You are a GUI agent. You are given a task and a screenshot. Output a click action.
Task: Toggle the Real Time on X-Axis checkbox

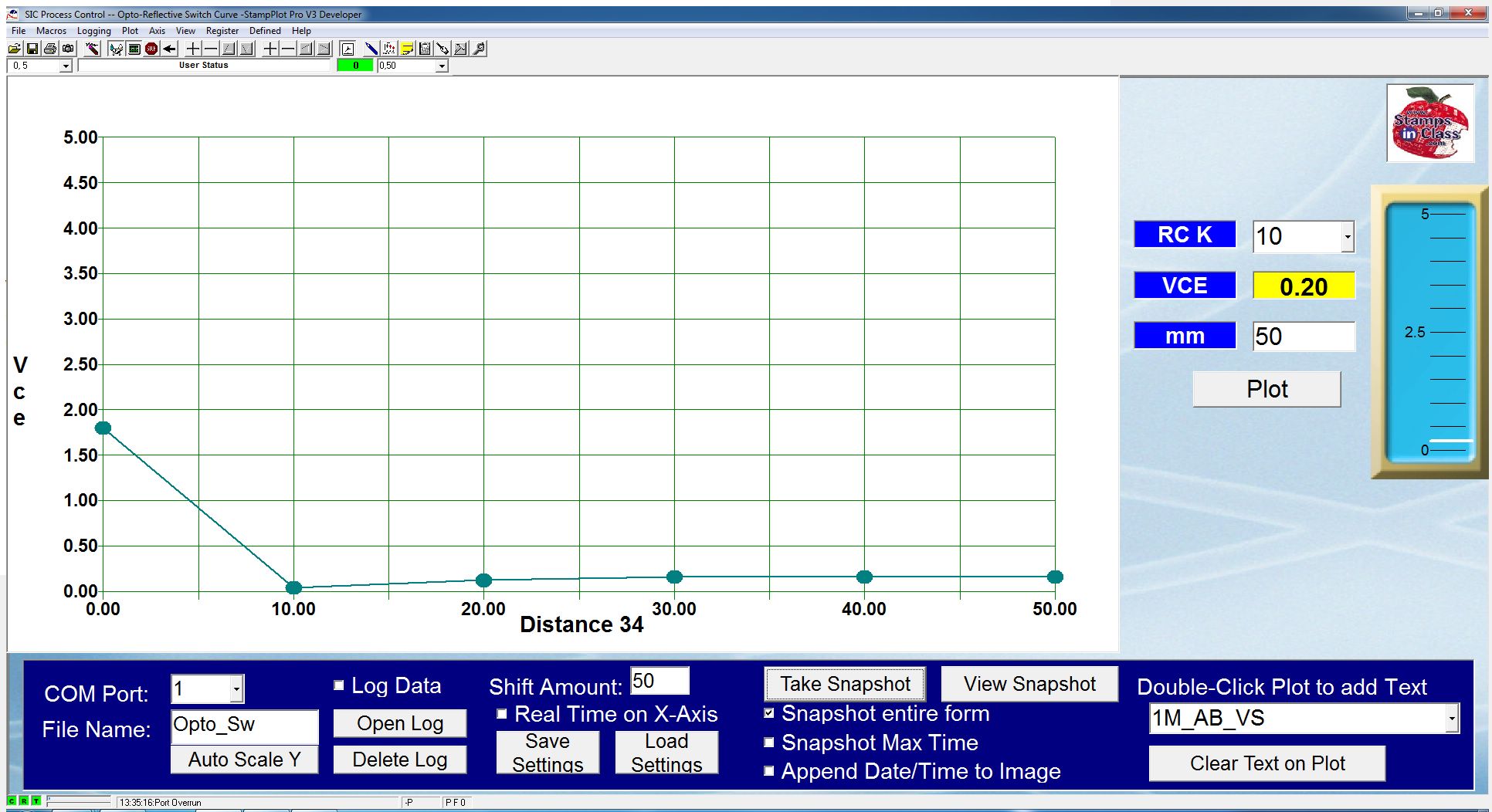click(502, 713)
